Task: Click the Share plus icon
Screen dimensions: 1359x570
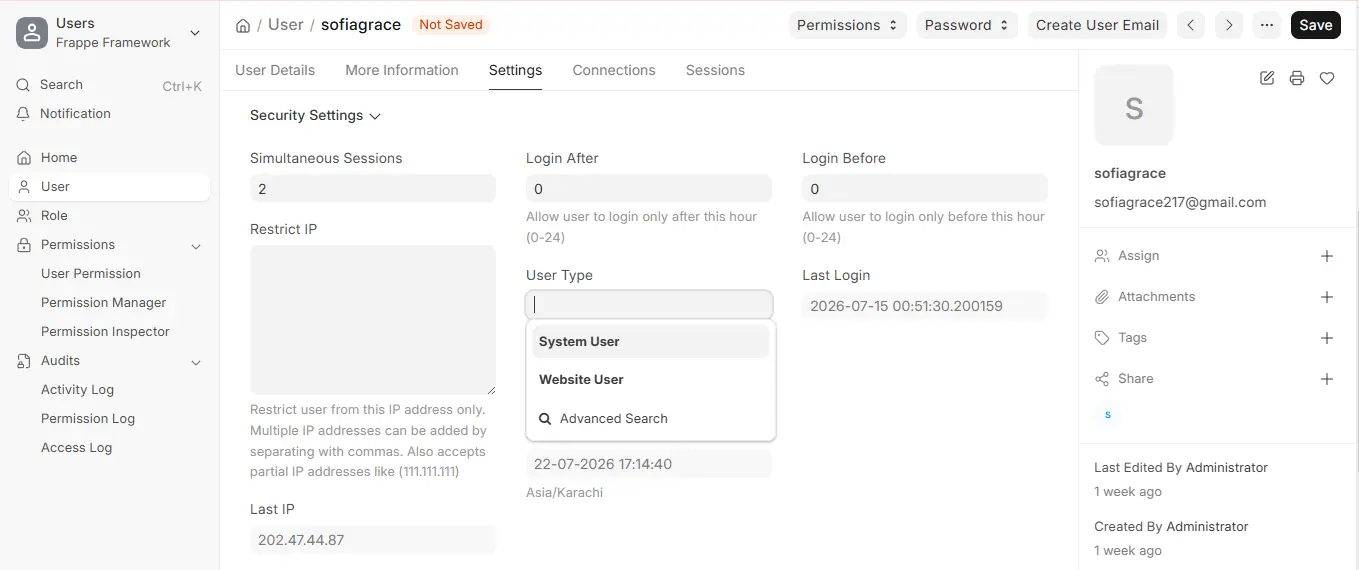Action: pyautogui.click(x=1327, y=379)
